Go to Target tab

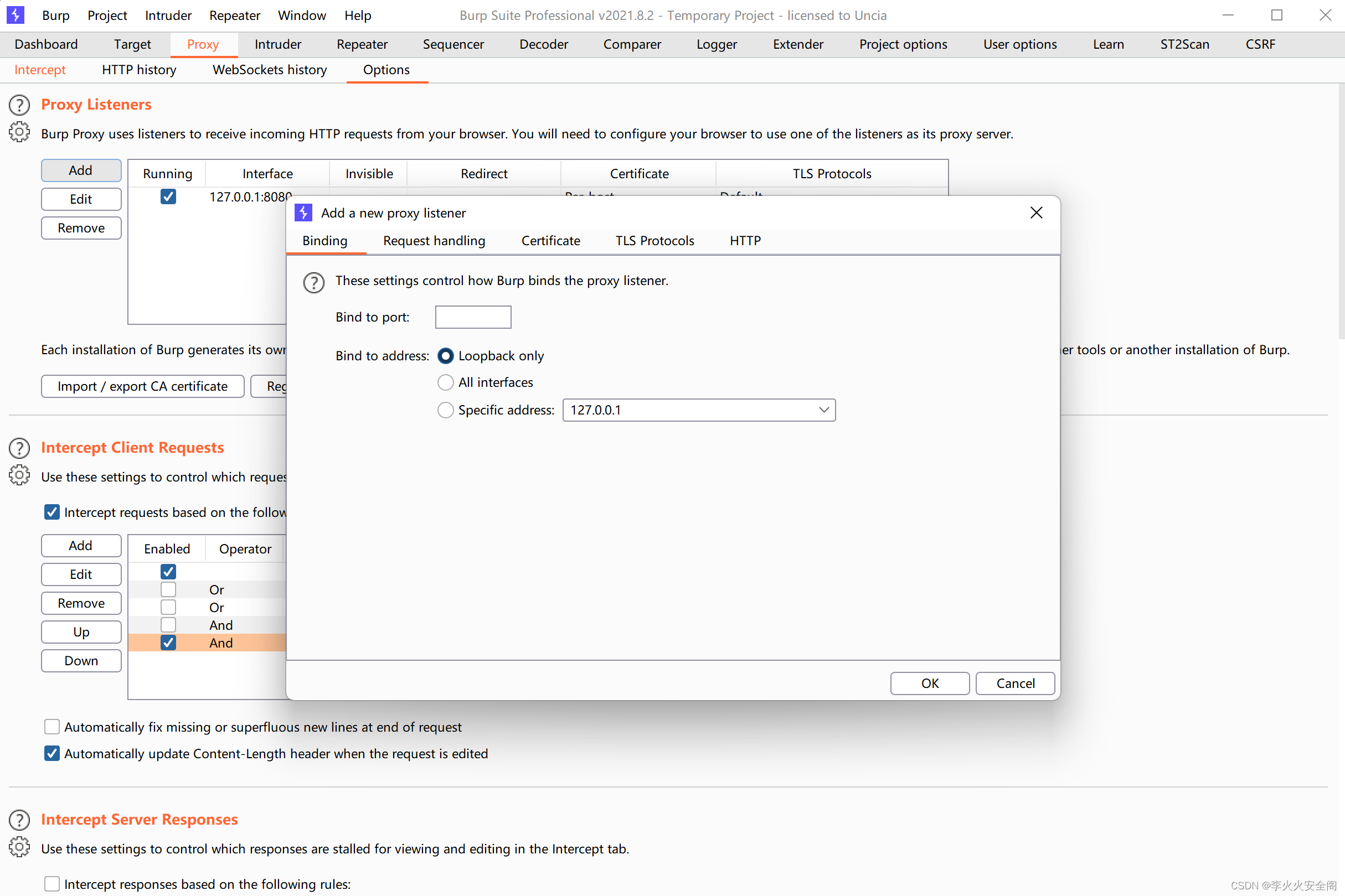tap(132, 44)
